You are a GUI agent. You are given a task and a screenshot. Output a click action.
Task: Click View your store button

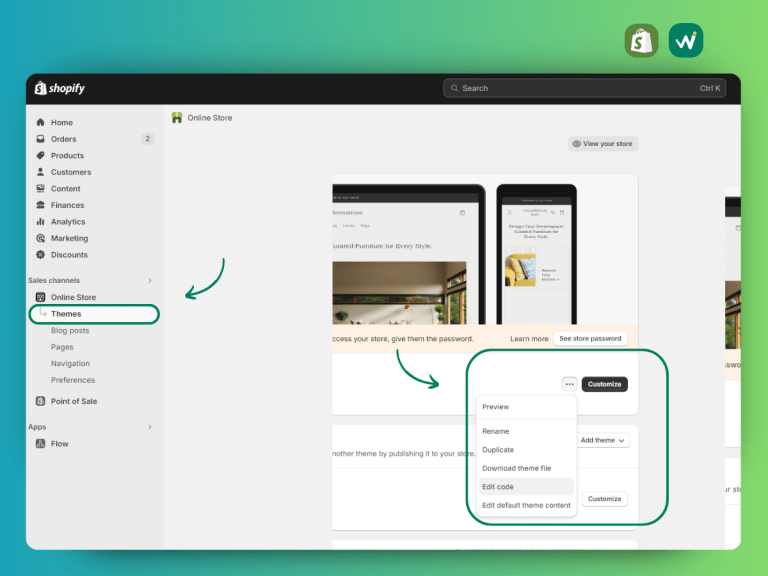pyautogui.click(x=603, y=144)
